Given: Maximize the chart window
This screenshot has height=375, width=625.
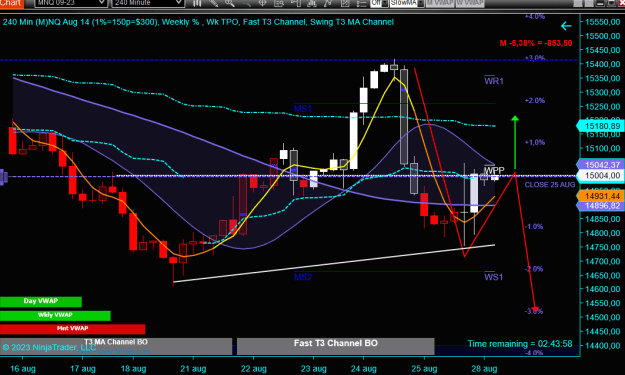Looking at the screenshot, I should coord(611,3).
